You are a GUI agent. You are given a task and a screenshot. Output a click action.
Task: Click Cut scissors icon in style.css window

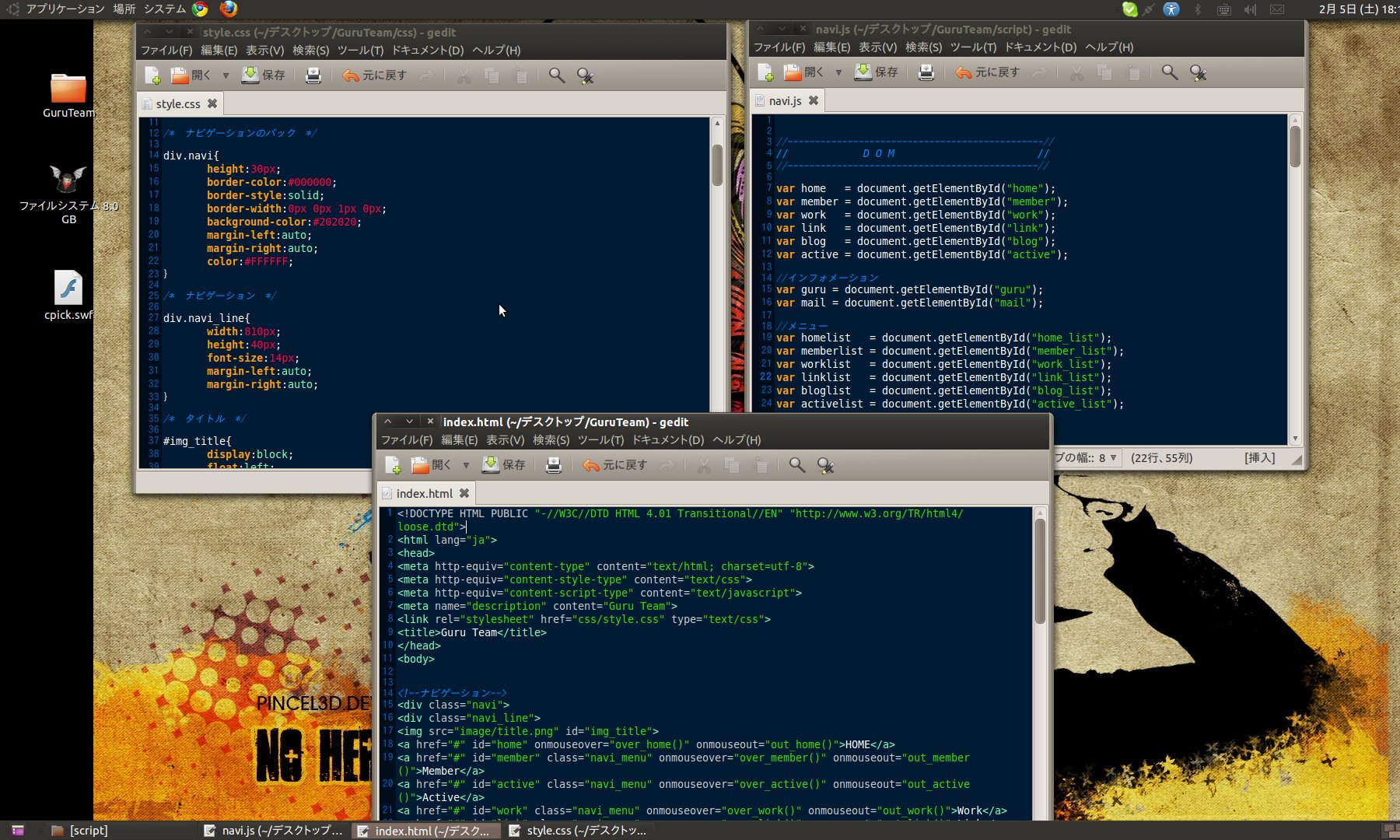click(464, 75)
